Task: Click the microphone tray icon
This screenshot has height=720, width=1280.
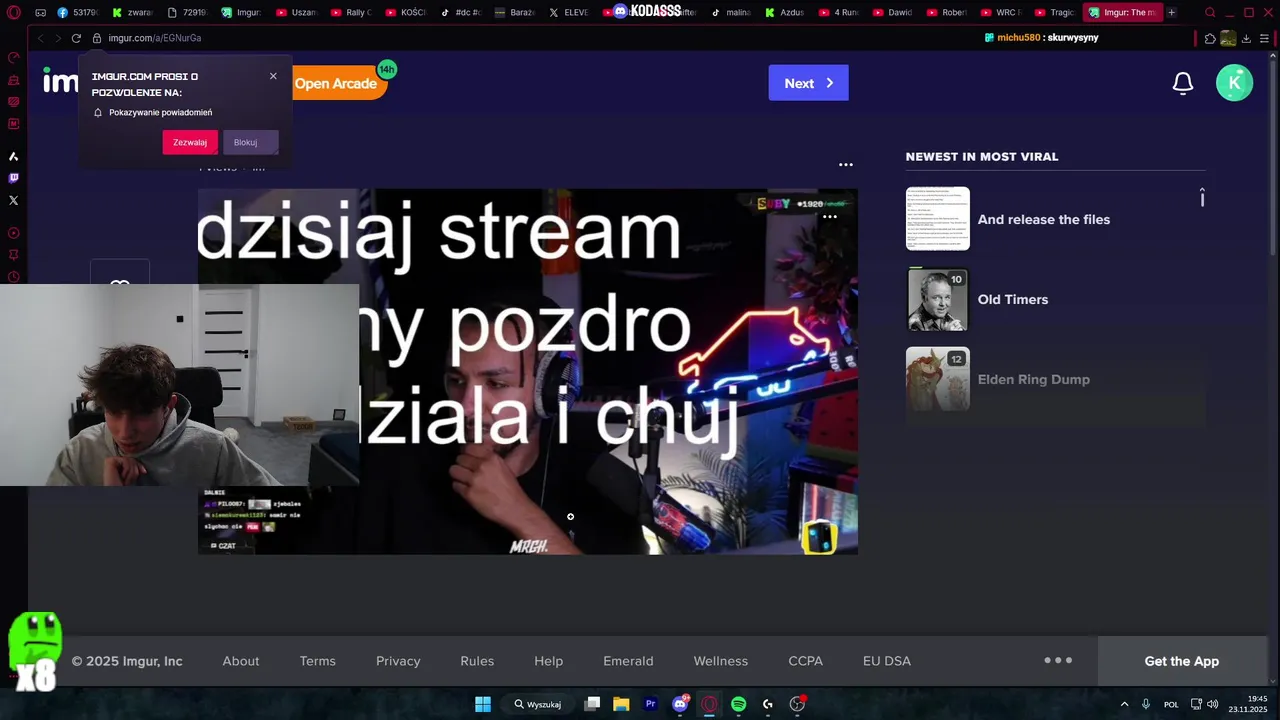Action: [1146, 704]
